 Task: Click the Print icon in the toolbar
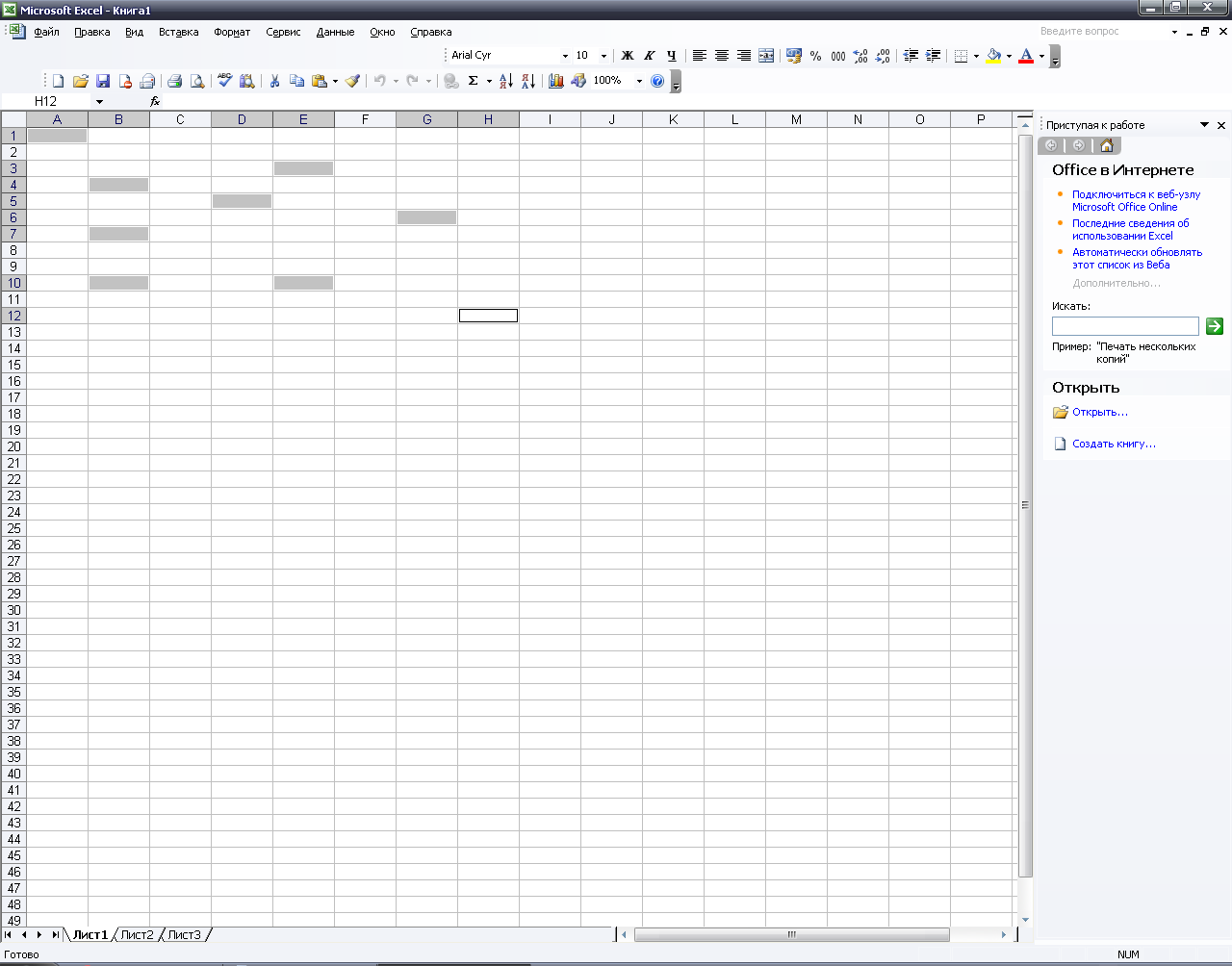click(x=174, y=82)
